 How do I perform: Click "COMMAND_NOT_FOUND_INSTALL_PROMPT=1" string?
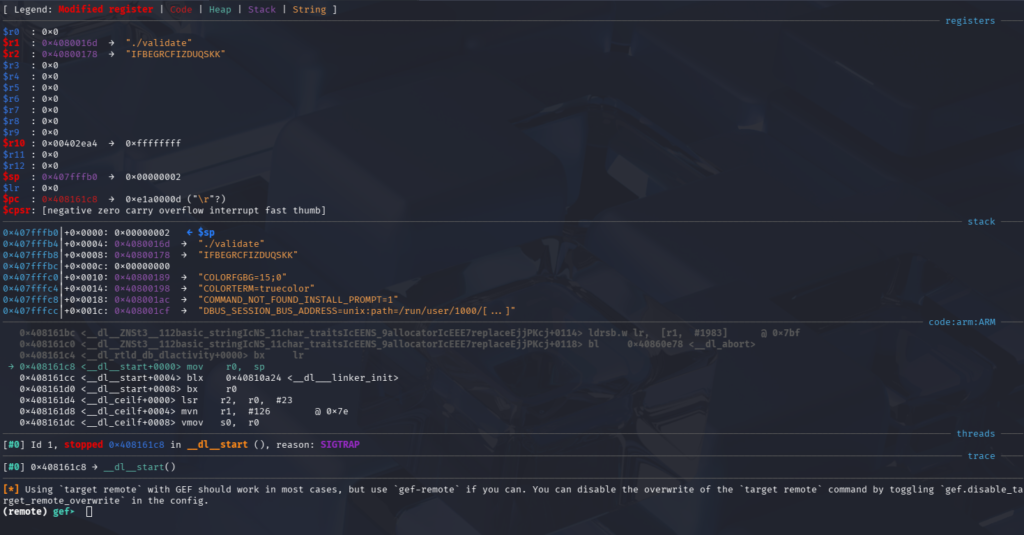pos(298,300)
